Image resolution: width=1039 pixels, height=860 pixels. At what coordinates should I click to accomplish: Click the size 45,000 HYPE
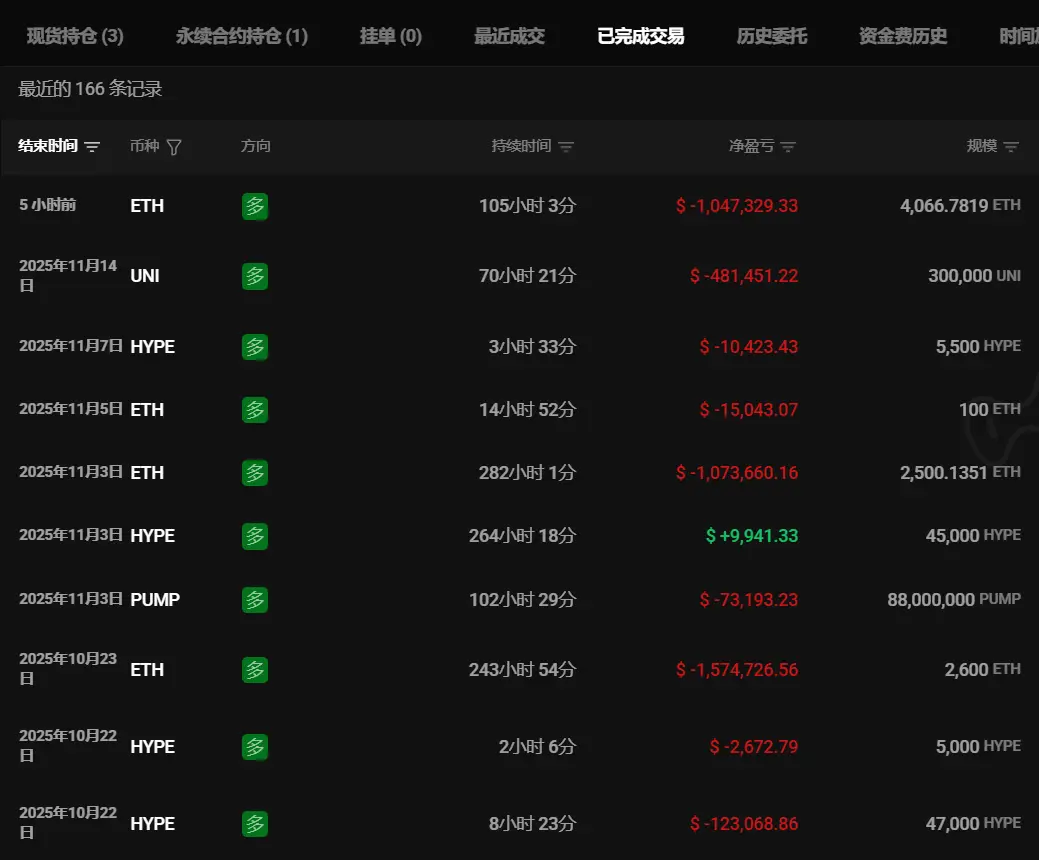(973, 535)
